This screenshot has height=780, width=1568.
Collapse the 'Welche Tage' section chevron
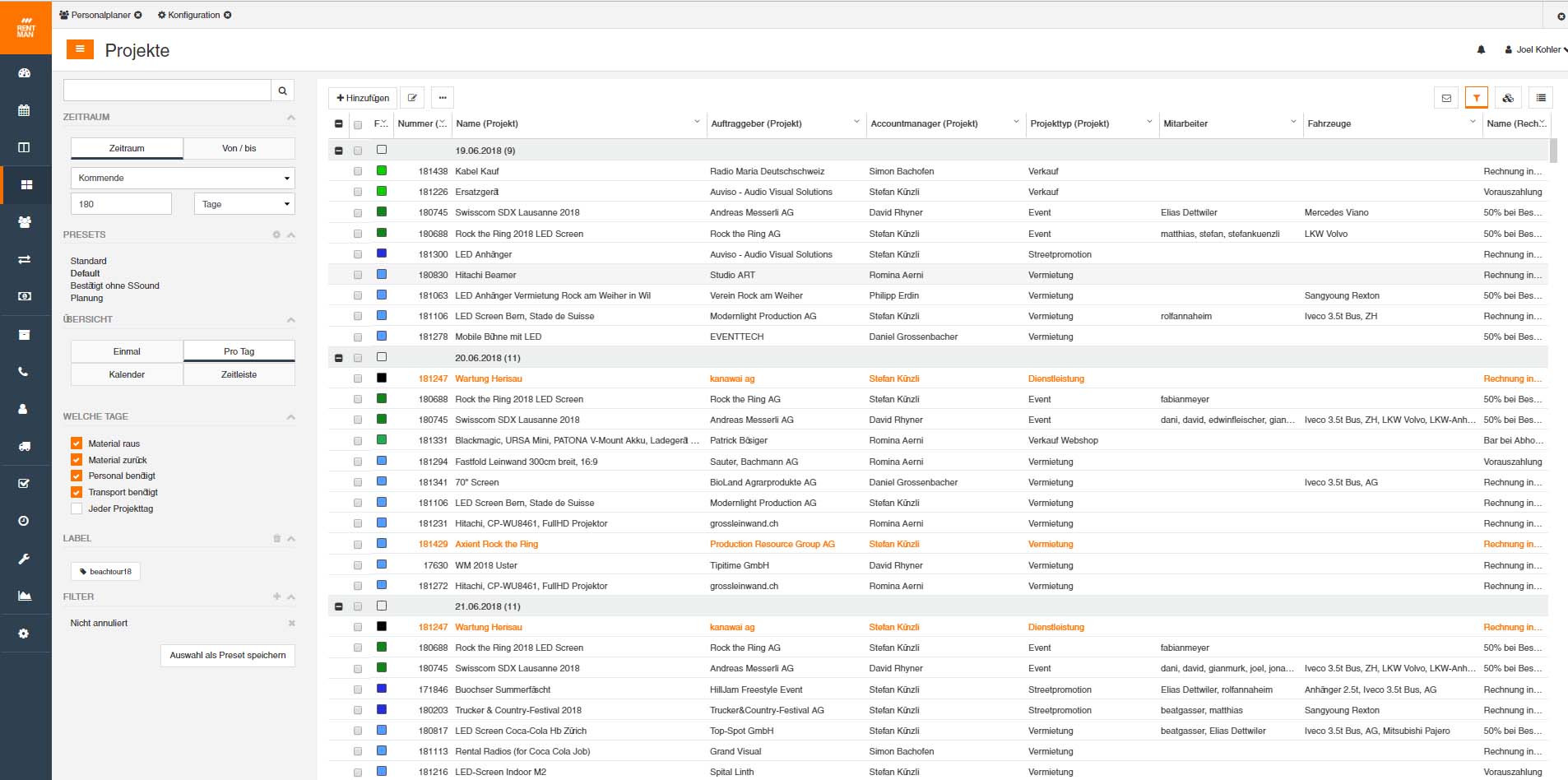291,417
